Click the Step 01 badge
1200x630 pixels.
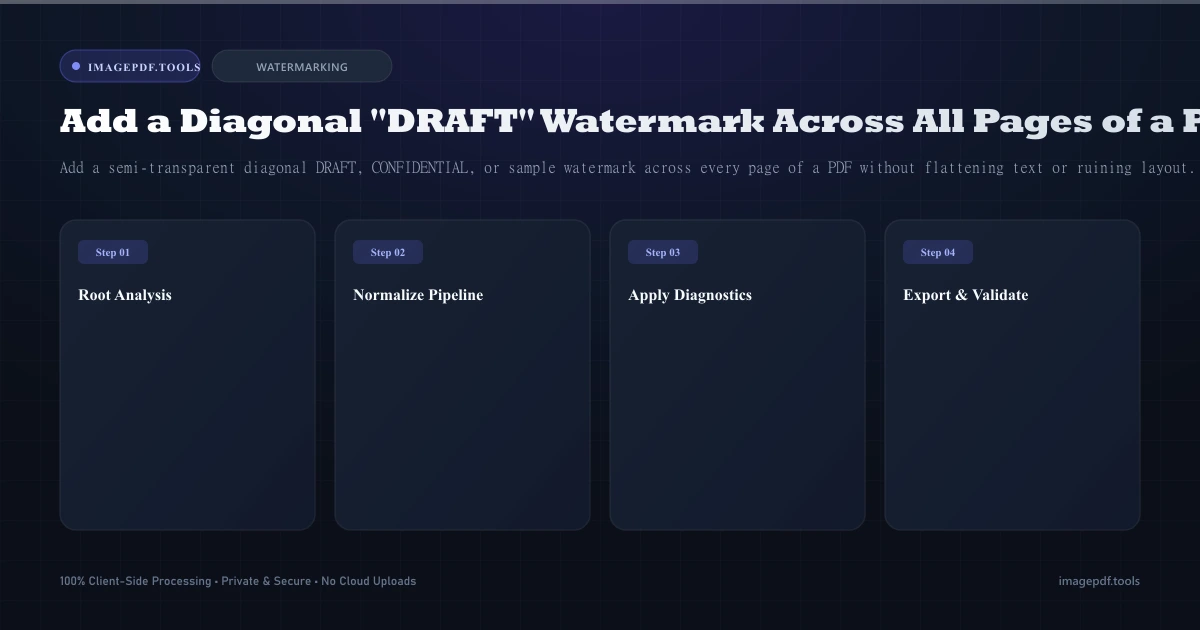coord(113,252)
